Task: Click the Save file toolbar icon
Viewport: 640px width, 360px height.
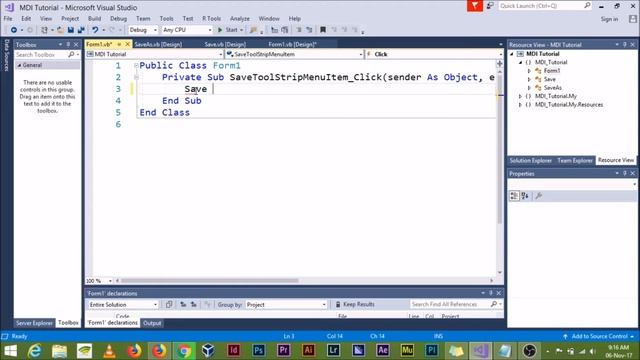Action: (71, 30)
